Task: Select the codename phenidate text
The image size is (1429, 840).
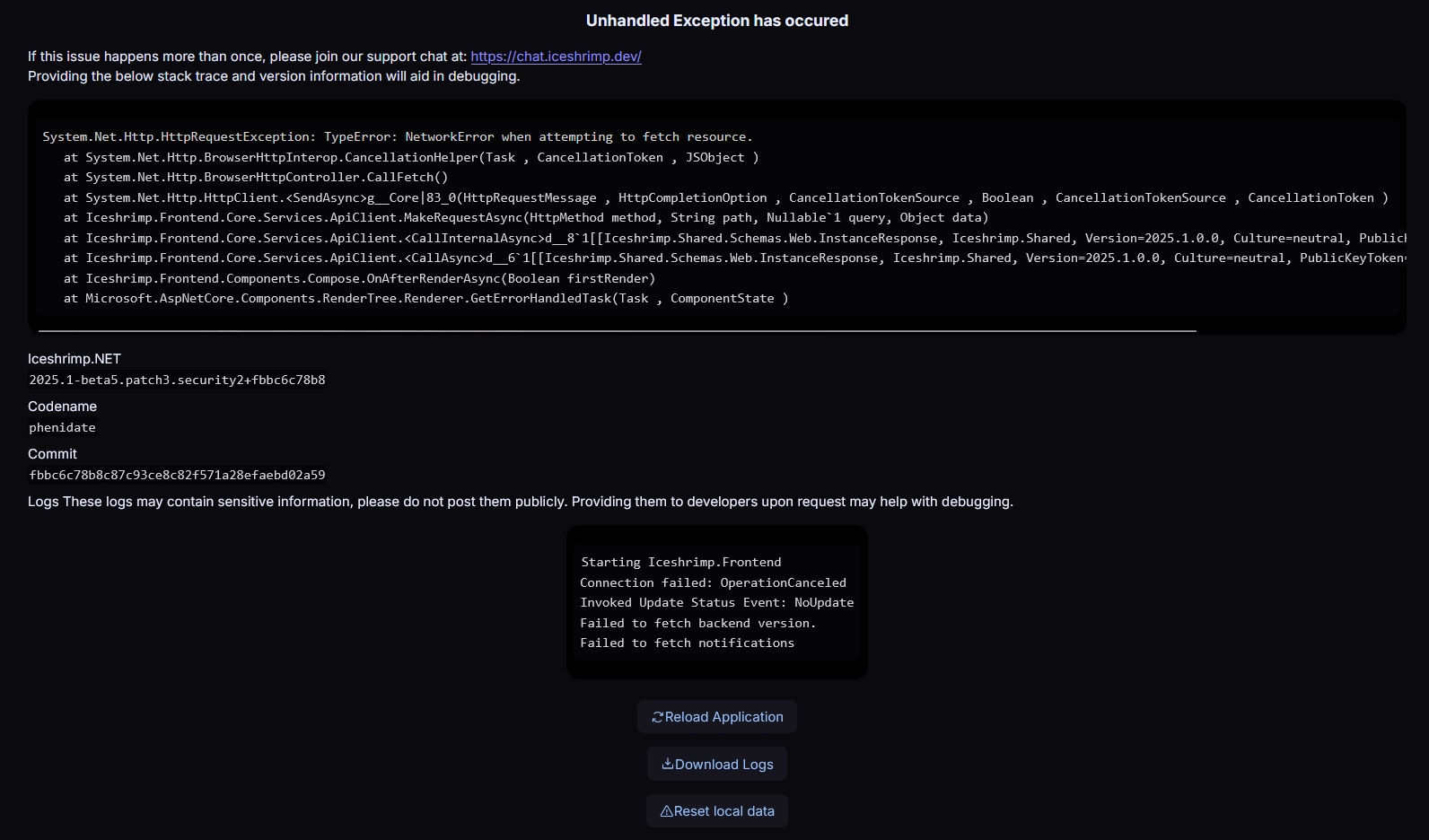Action: click(62, 427)
